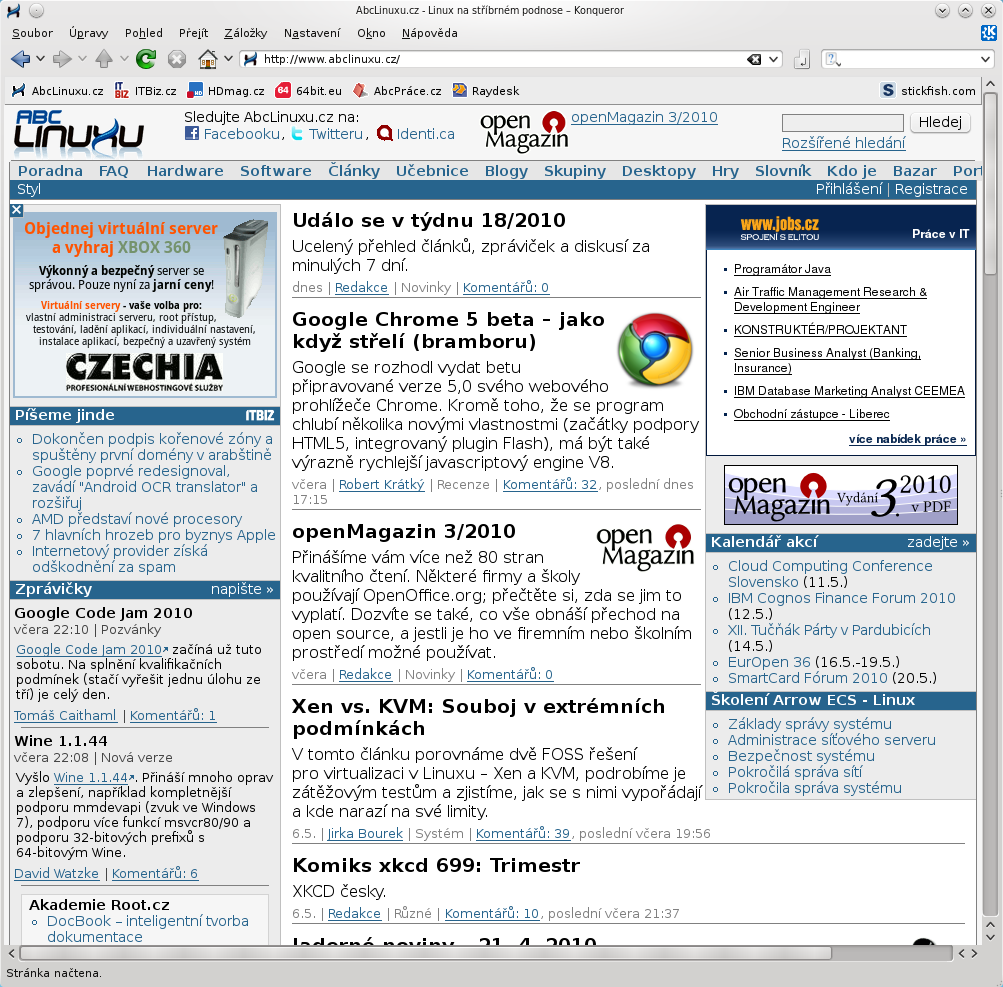Click the Identi.ca icon

tap(384, 133)
